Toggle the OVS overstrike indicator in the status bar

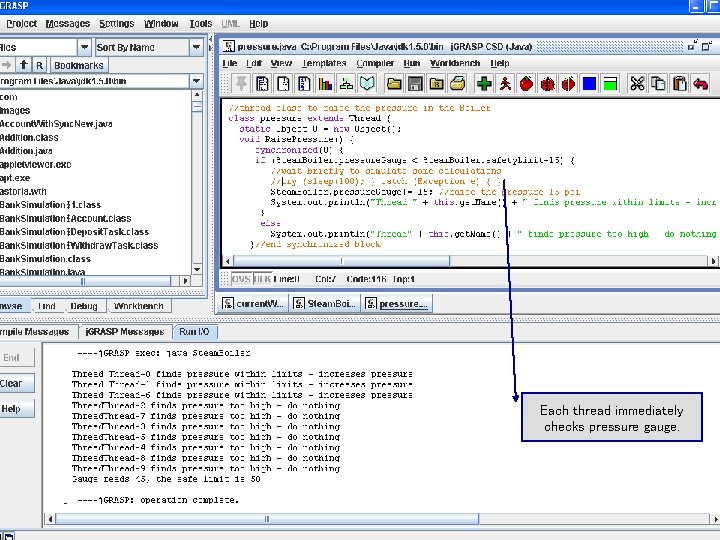(242, 277)
